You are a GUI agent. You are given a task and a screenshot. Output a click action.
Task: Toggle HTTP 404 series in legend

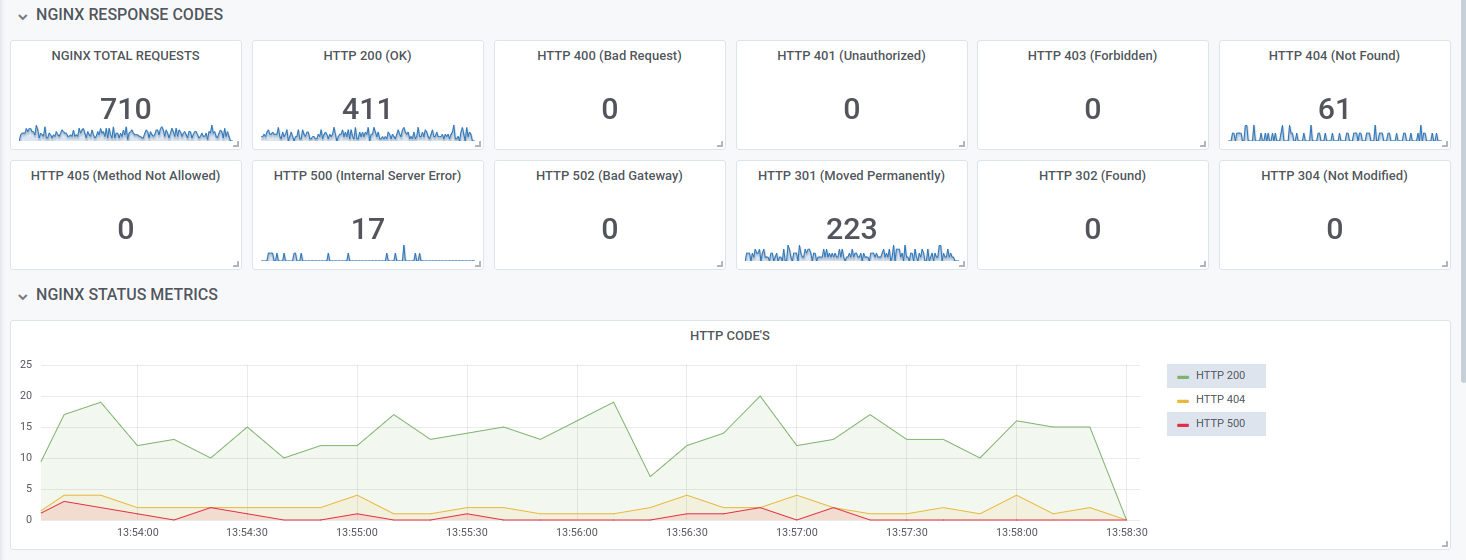(x=1220, y=400)
